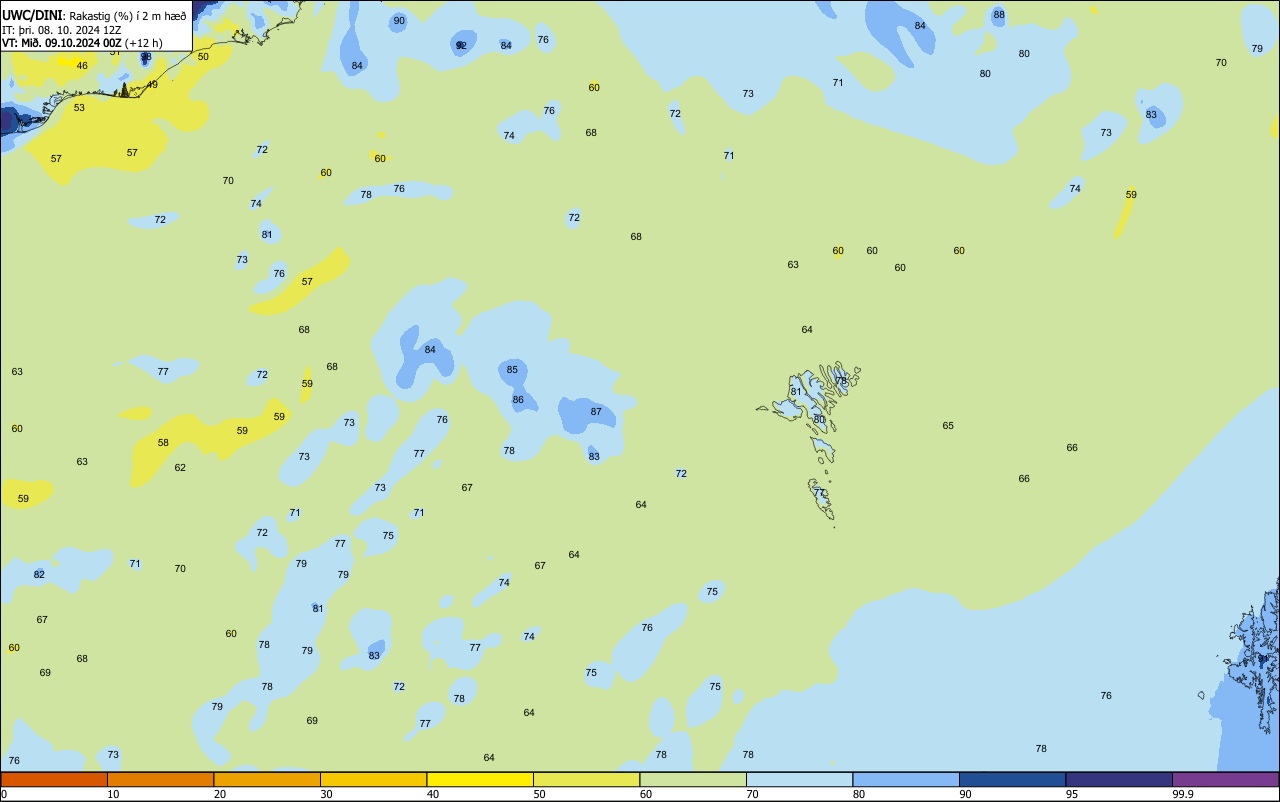This screenshot has height=802, width=1280.
Task: Click the map humidity value '82'
Action: click(x=39, y=575)
